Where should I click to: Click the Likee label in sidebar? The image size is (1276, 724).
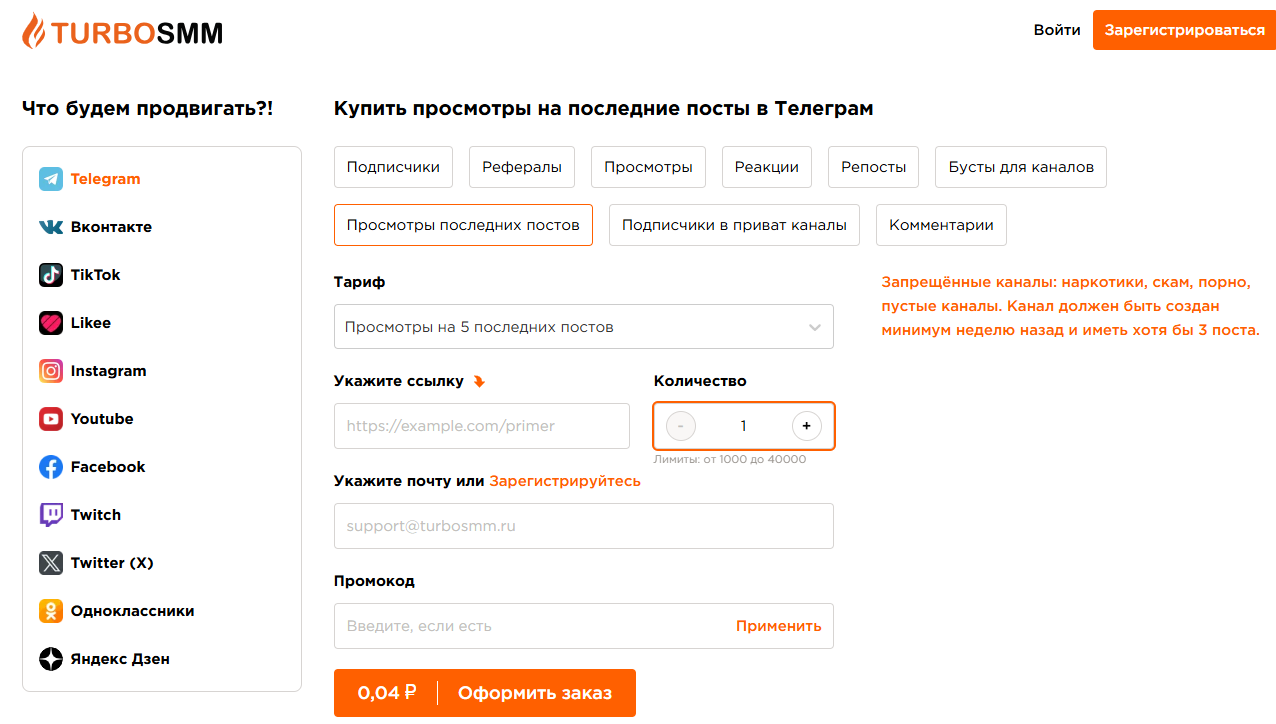91,323
